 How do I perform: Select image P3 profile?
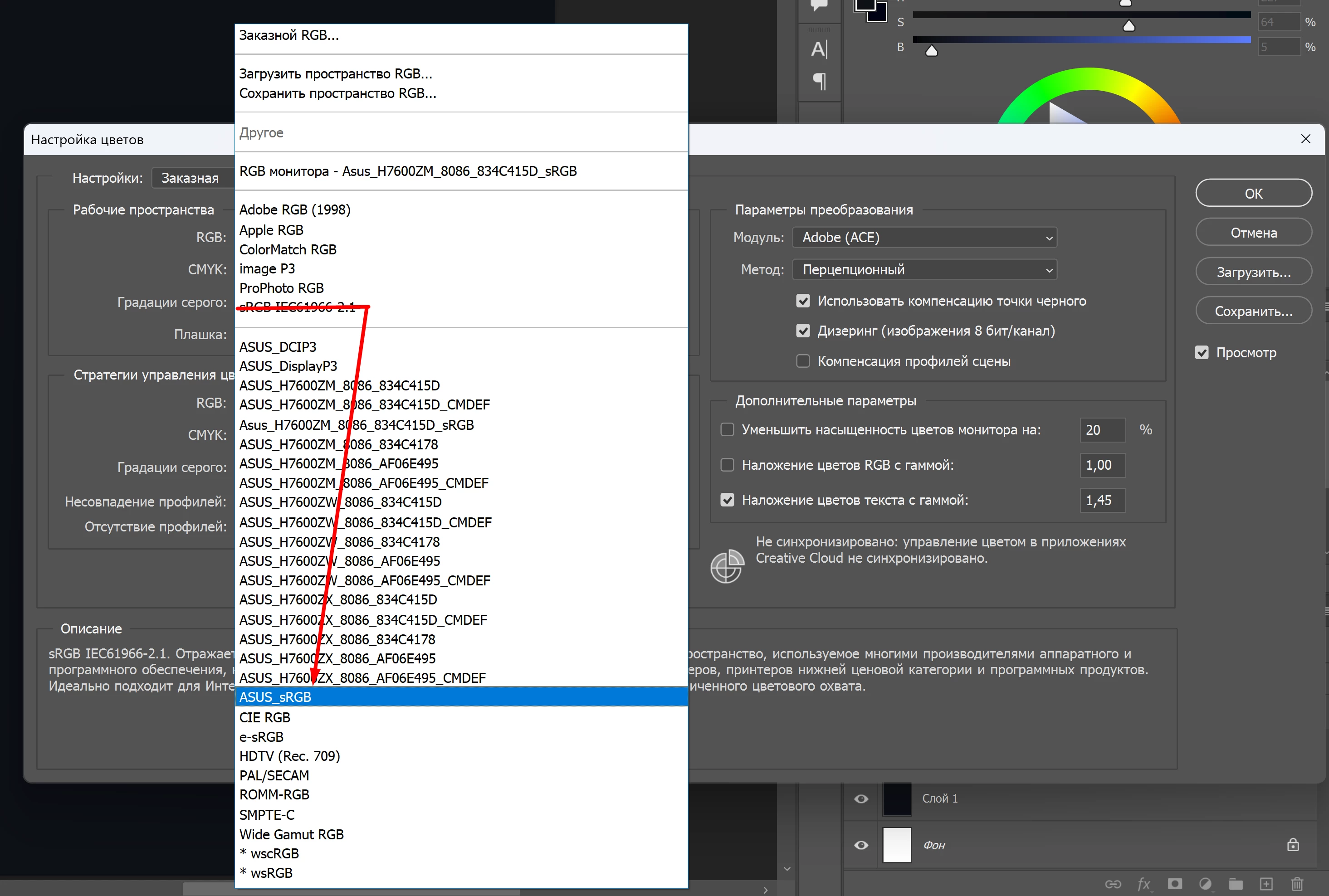[461, 268]
